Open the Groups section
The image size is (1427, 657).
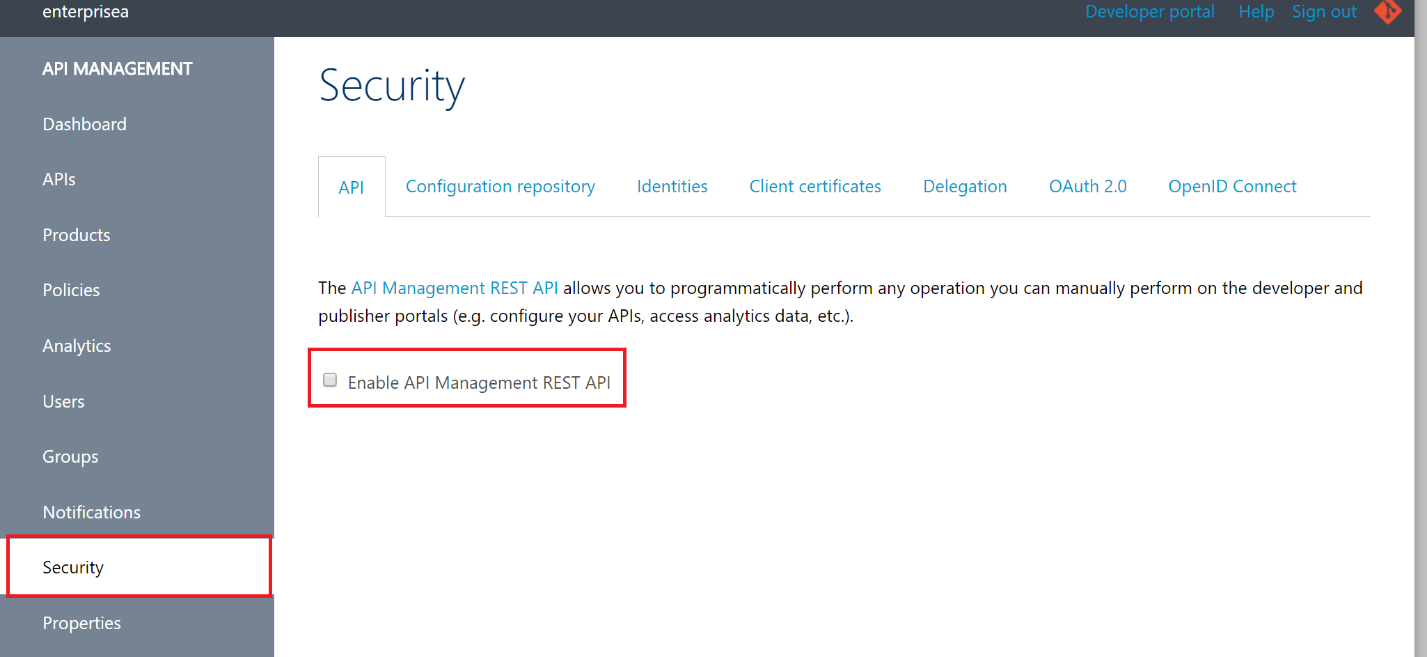70,456
